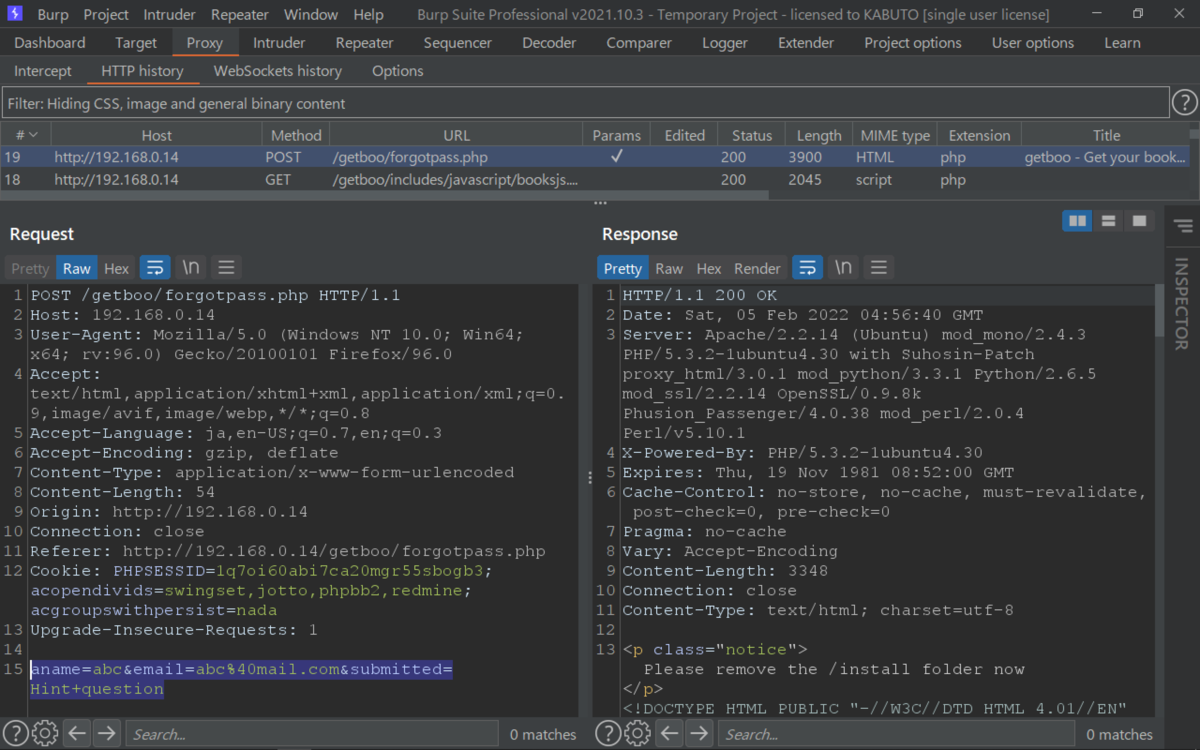Open the response editor options menu
This screenshot has width=1200, height=750.
point(879,267)
